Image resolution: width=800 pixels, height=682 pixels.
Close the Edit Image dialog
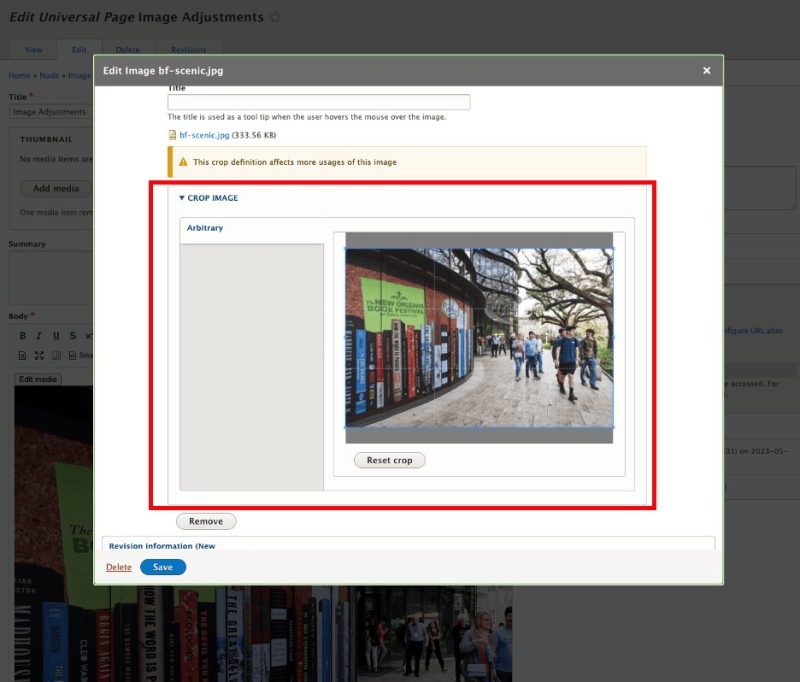pos(706,70)
